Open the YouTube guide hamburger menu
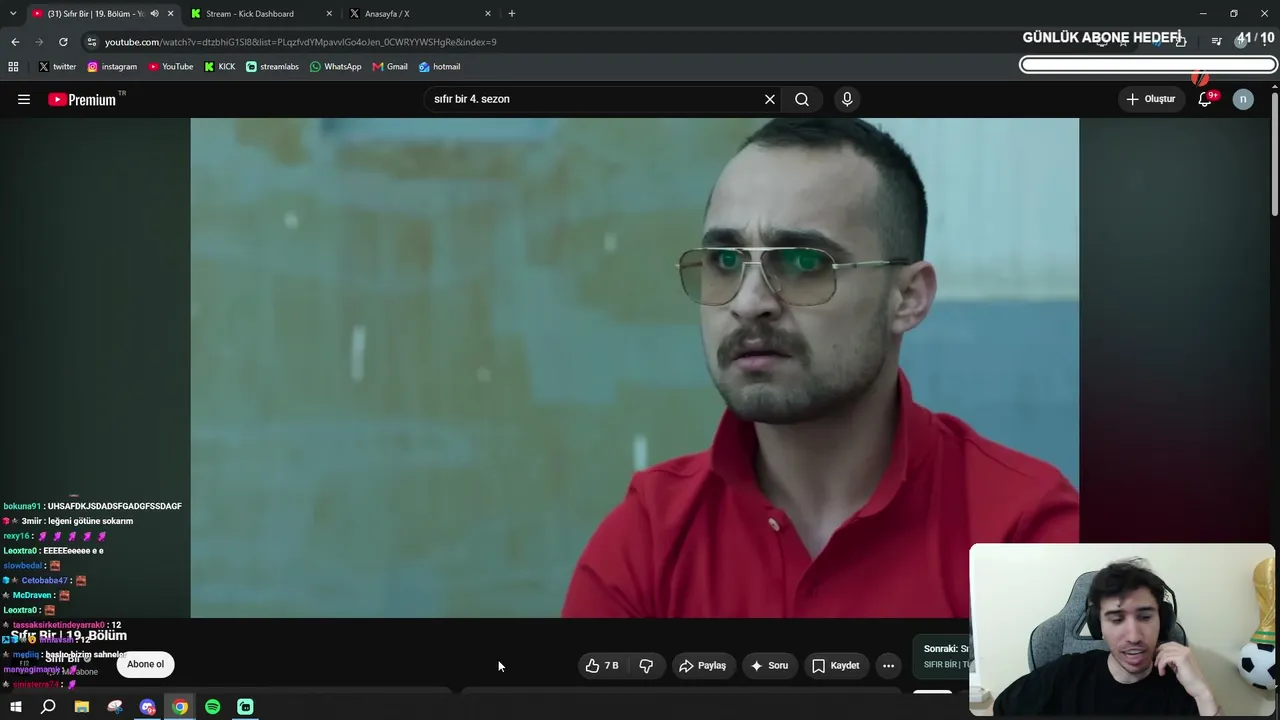 click(24, 99)
